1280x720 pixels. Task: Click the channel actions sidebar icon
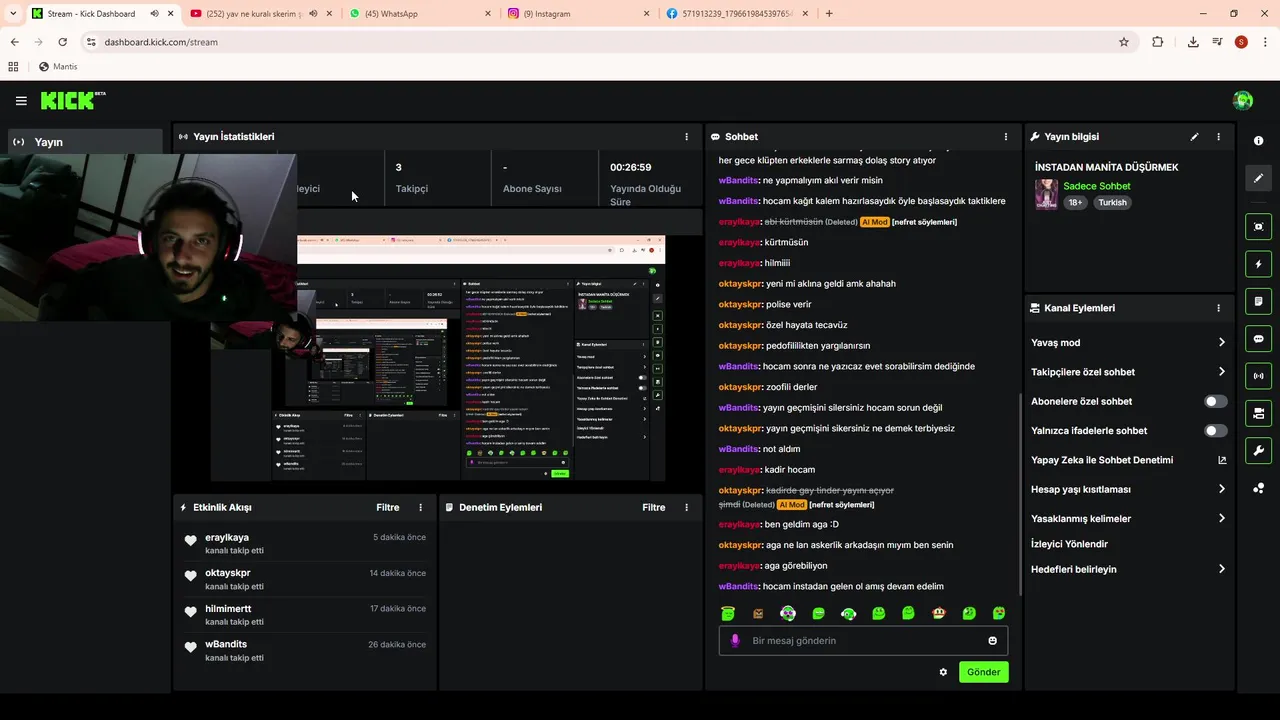[1258, 413]
